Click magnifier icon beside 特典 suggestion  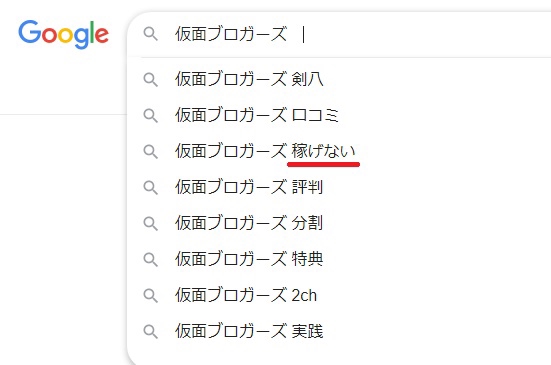(x=151, y=259)
